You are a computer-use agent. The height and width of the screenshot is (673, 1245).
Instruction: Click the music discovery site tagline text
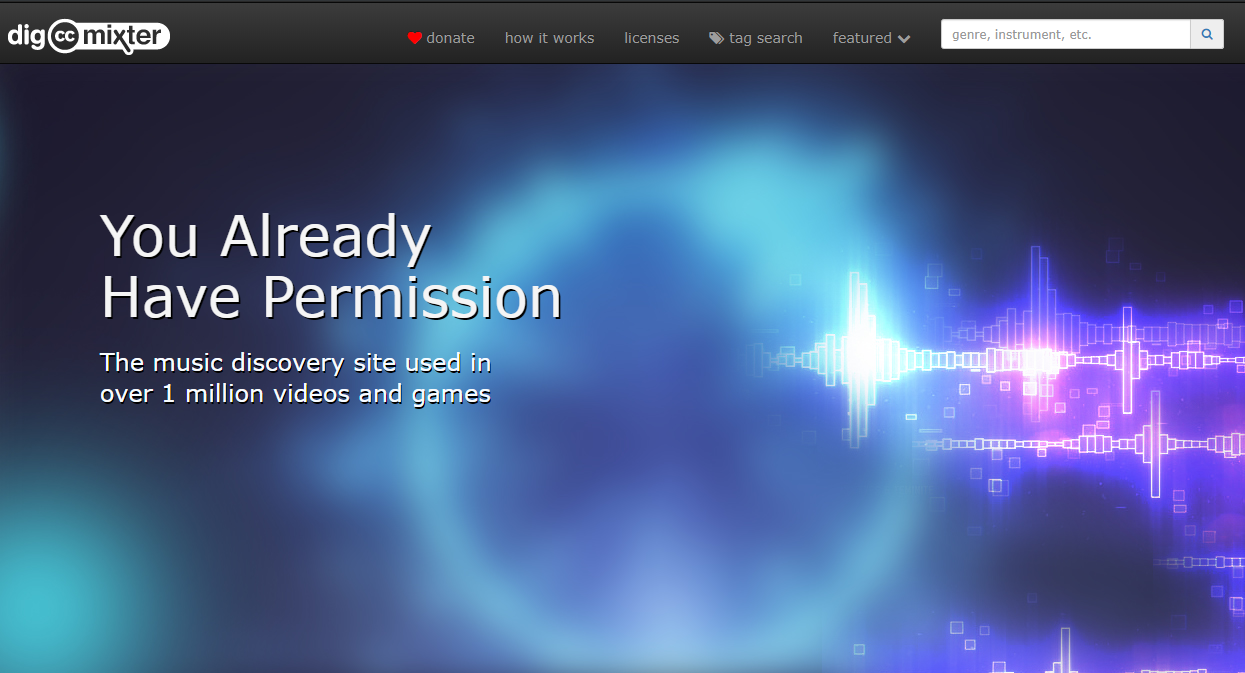pyautogui.click(x=296, y=377)
